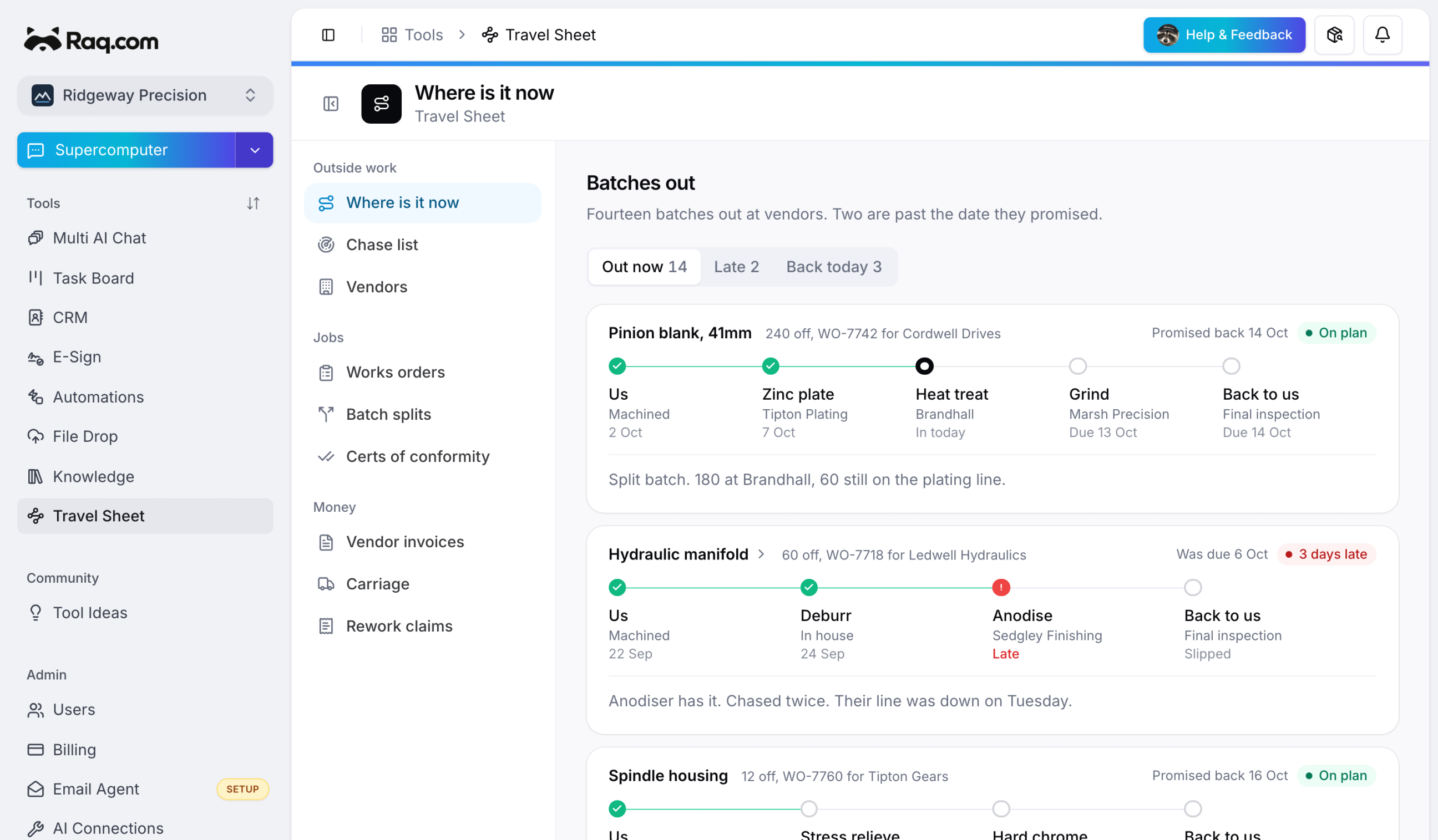This screenshot has height=840, width=1438.
Task: Open AI Connections admin page
Action: 145,828
